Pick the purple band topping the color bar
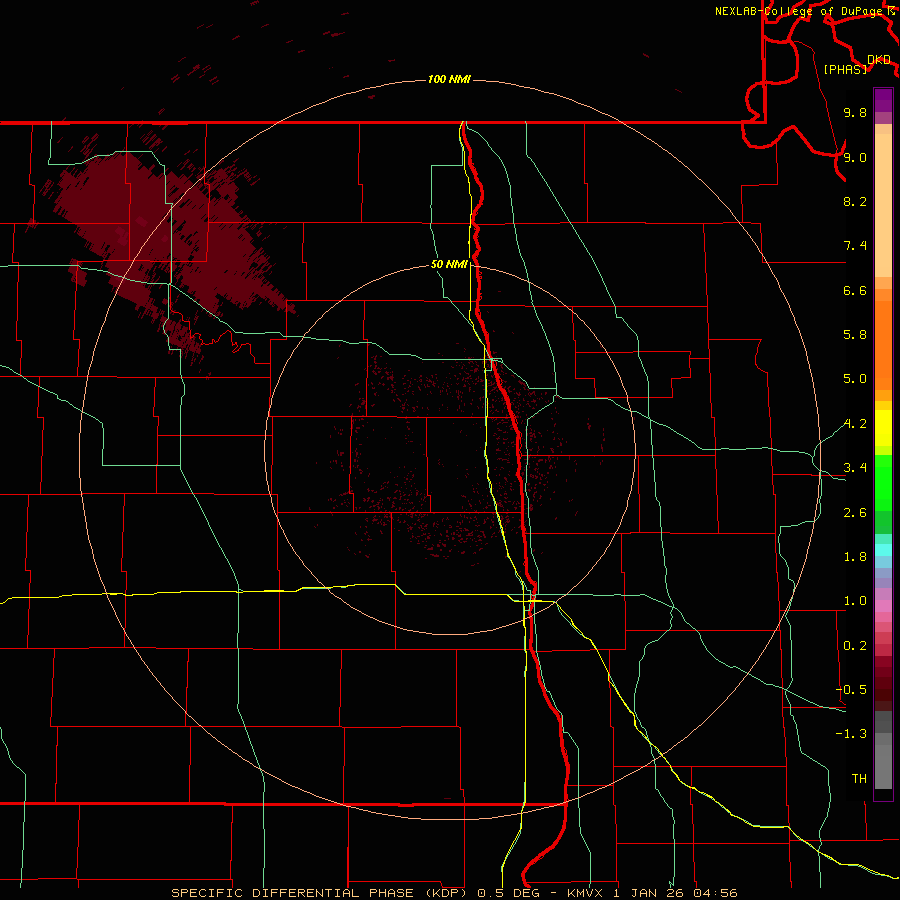 click(883, 100)
